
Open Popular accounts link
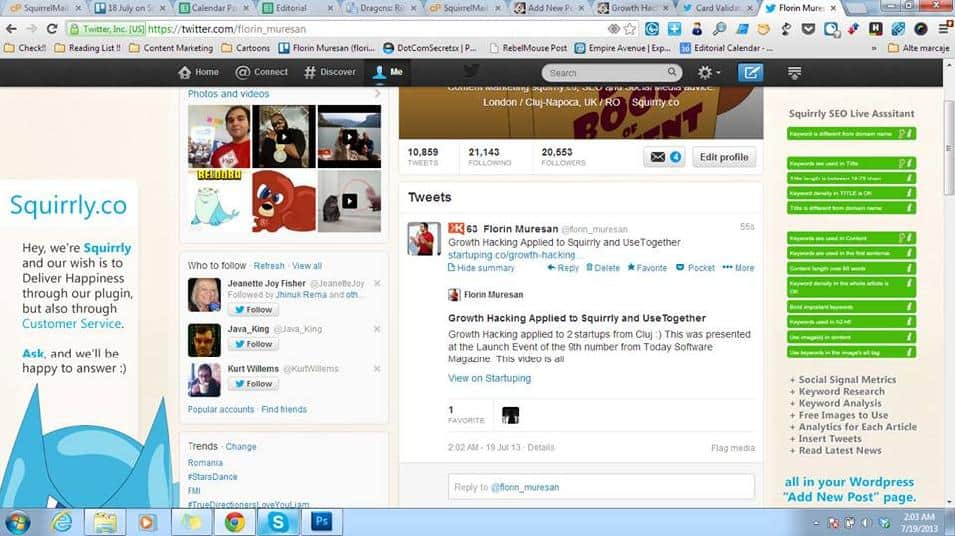220,409
